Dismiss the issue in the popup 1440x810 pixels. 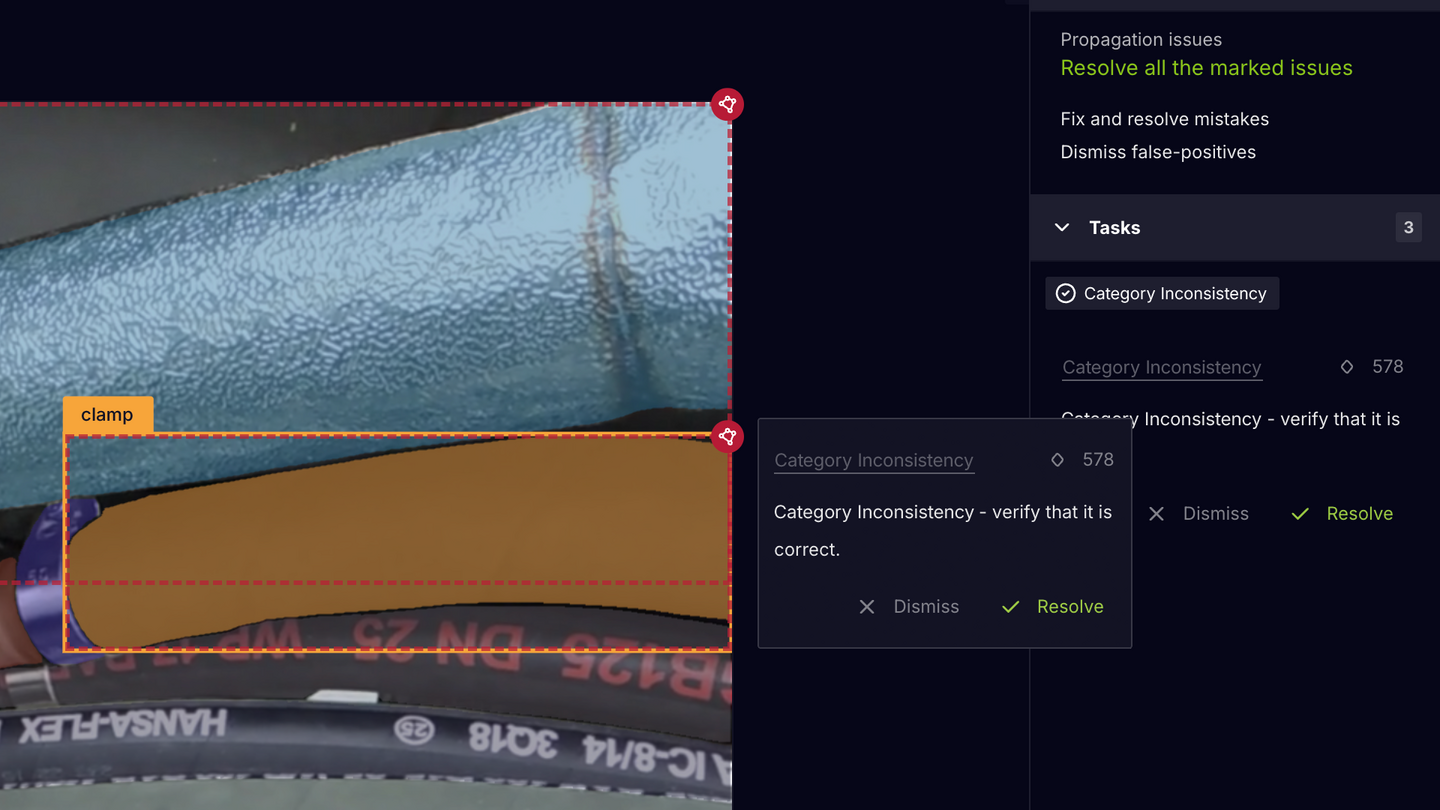[x=909, y=607]
